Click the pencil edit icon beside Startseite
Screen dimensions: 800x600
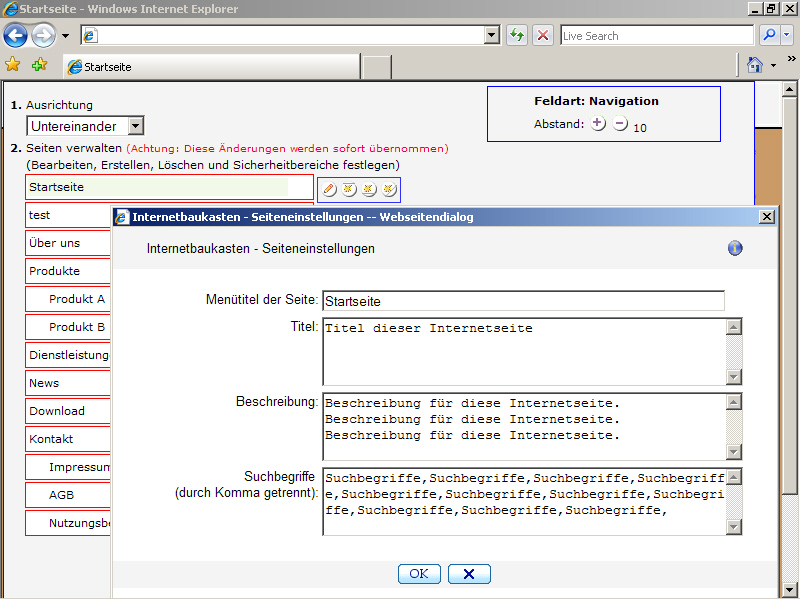point(330,189)
